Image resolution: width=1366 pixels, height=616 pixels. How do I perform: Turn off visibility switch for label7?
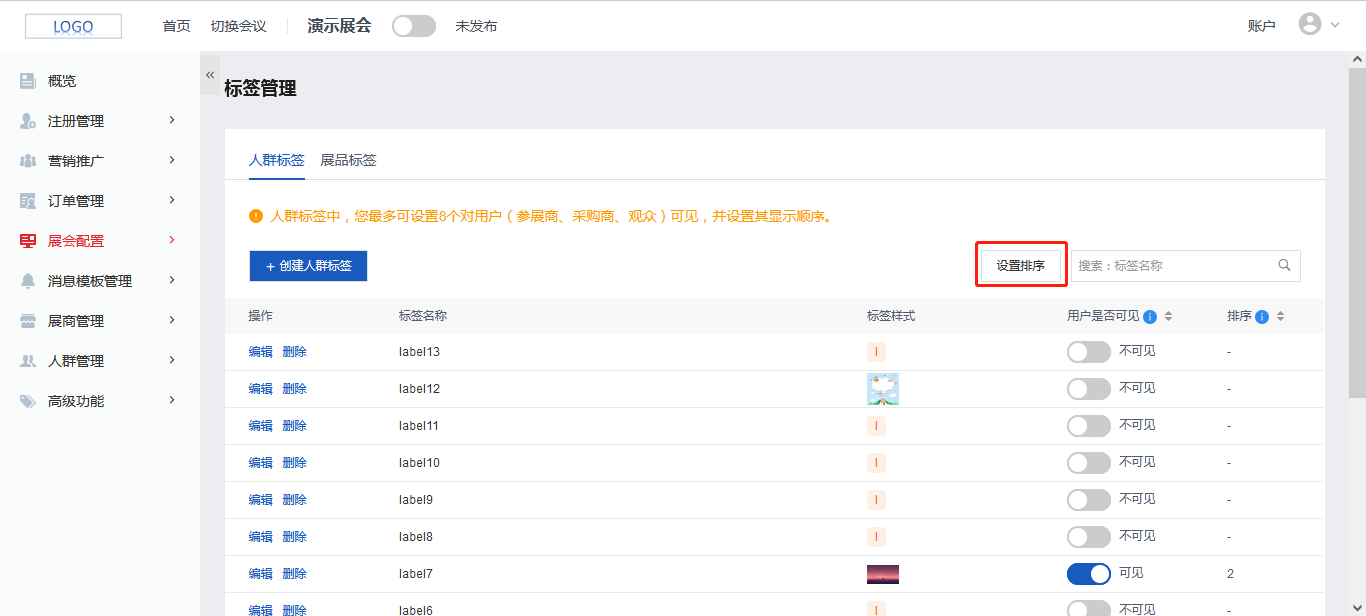[x=1089, y=574]
